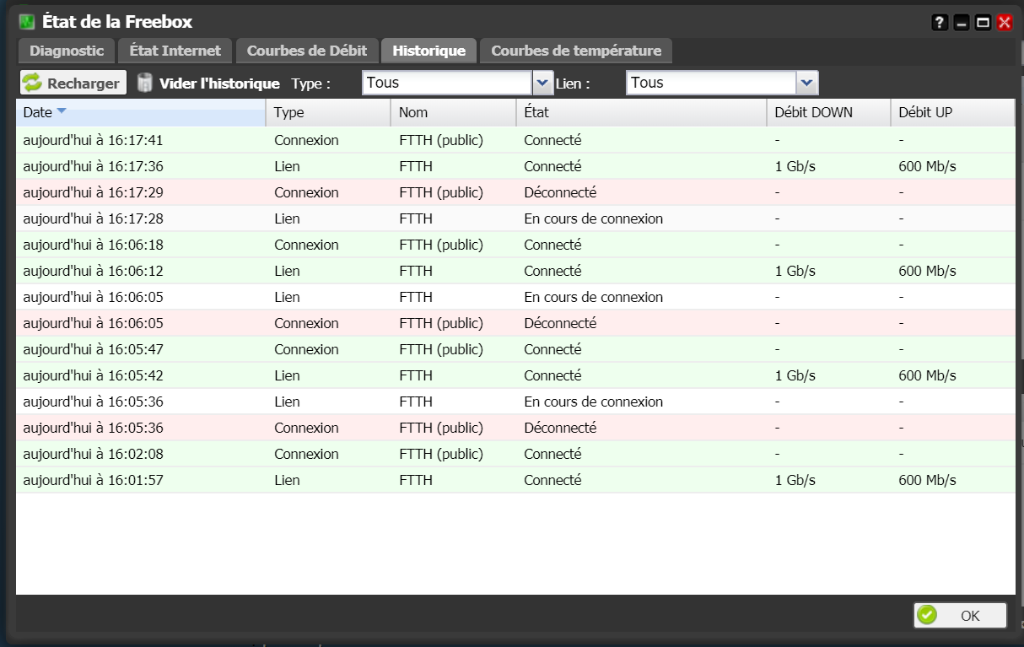Click FTTH (public) in the 16:17:41 row
Viewport: 1024px width, 647px height.
pyautogui.click(x=441, y=140)
